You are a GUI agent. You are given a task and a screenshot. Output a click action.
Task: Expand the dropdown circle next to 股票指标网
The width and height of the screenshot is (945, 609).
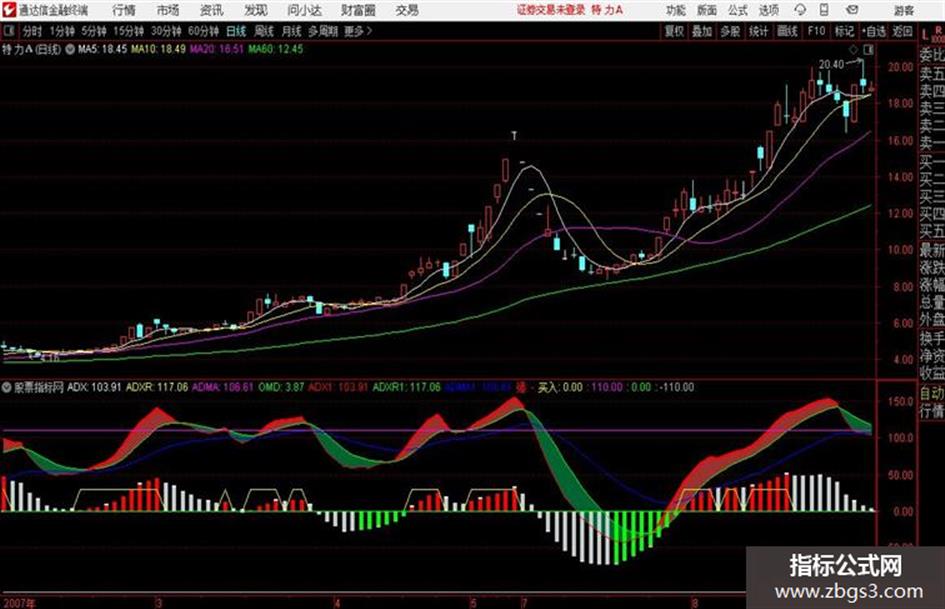click(7, 387)
